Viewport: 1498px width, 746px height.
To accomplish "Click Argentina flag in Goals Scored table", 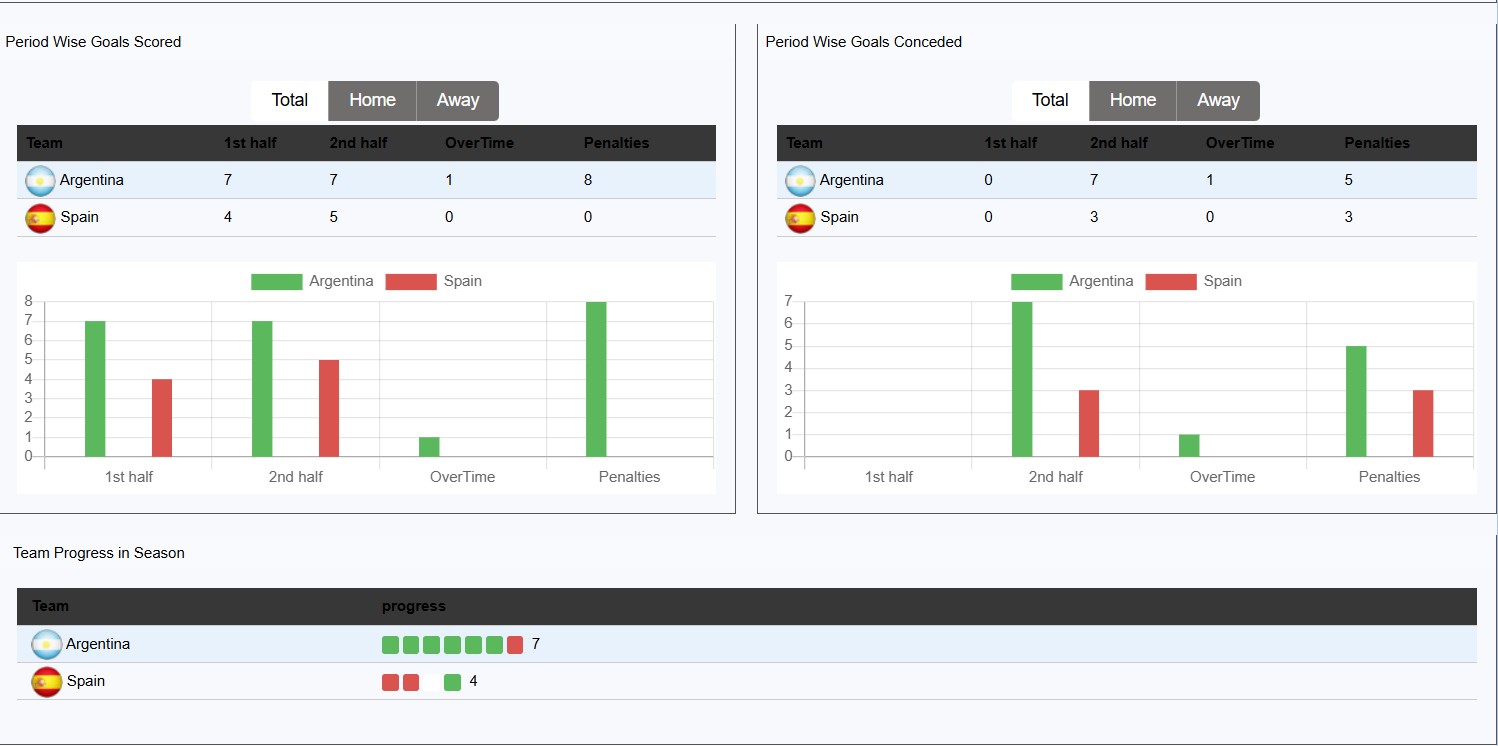I will [41, 181].
